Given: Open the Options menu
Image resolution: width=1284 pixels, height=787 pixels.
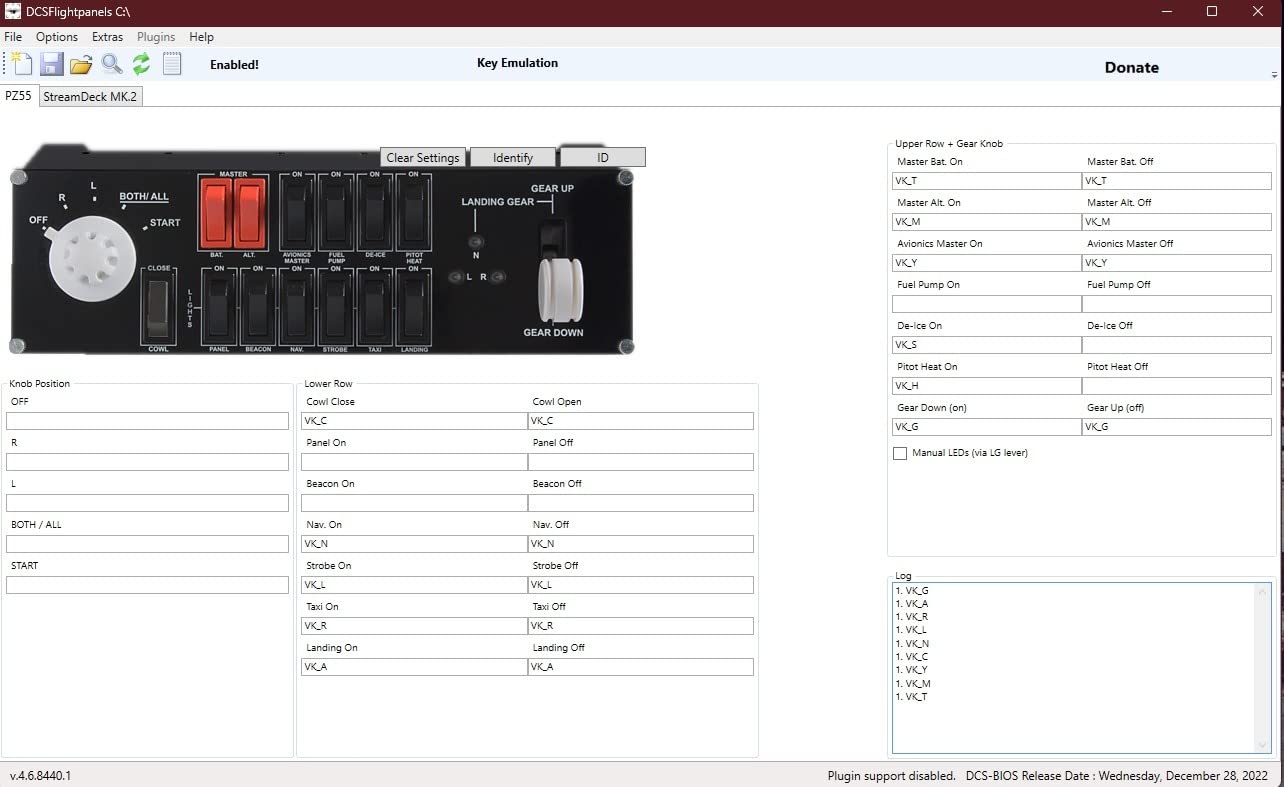Looking at the screenshot, I should click(x=57, y=37).
